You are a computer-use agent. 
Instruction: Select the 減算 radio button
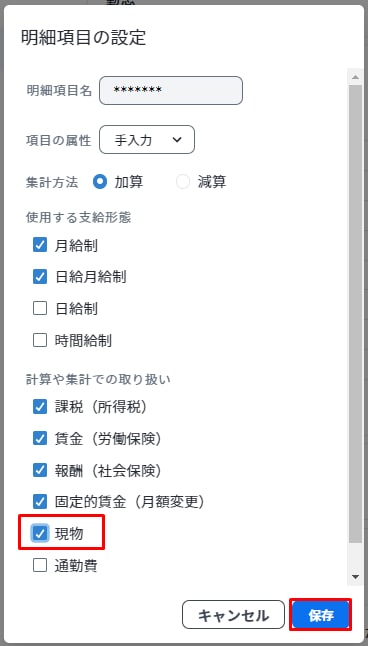[183, 182]
